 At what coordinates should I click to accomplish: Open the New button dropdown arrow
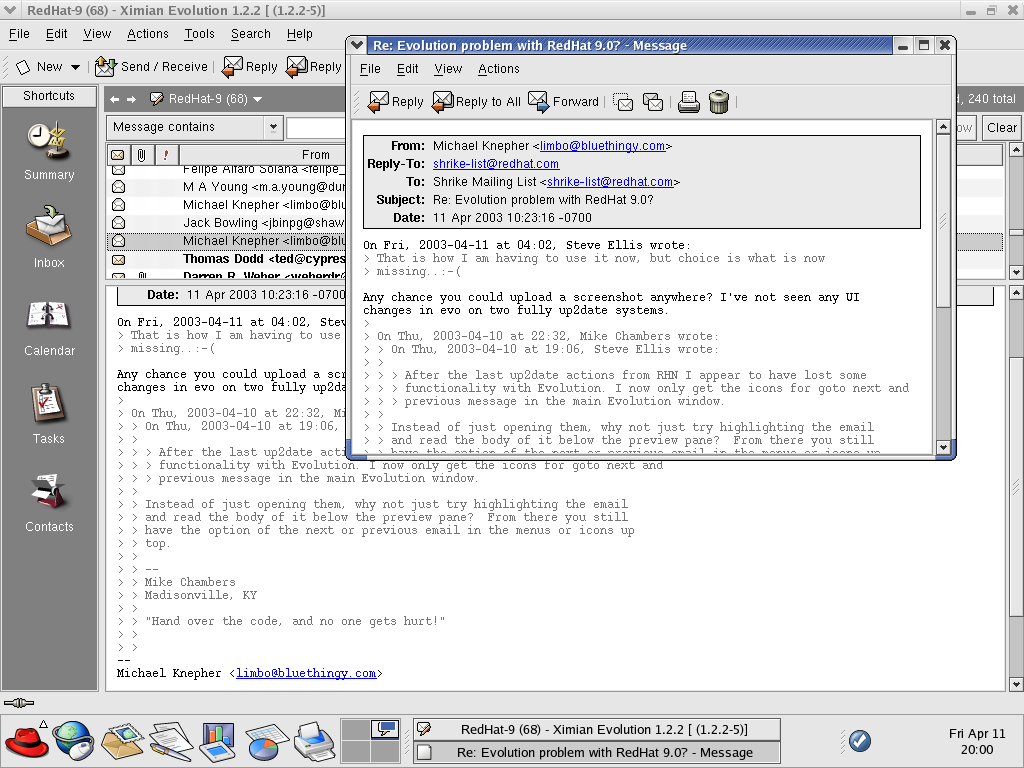click(75, 67)
